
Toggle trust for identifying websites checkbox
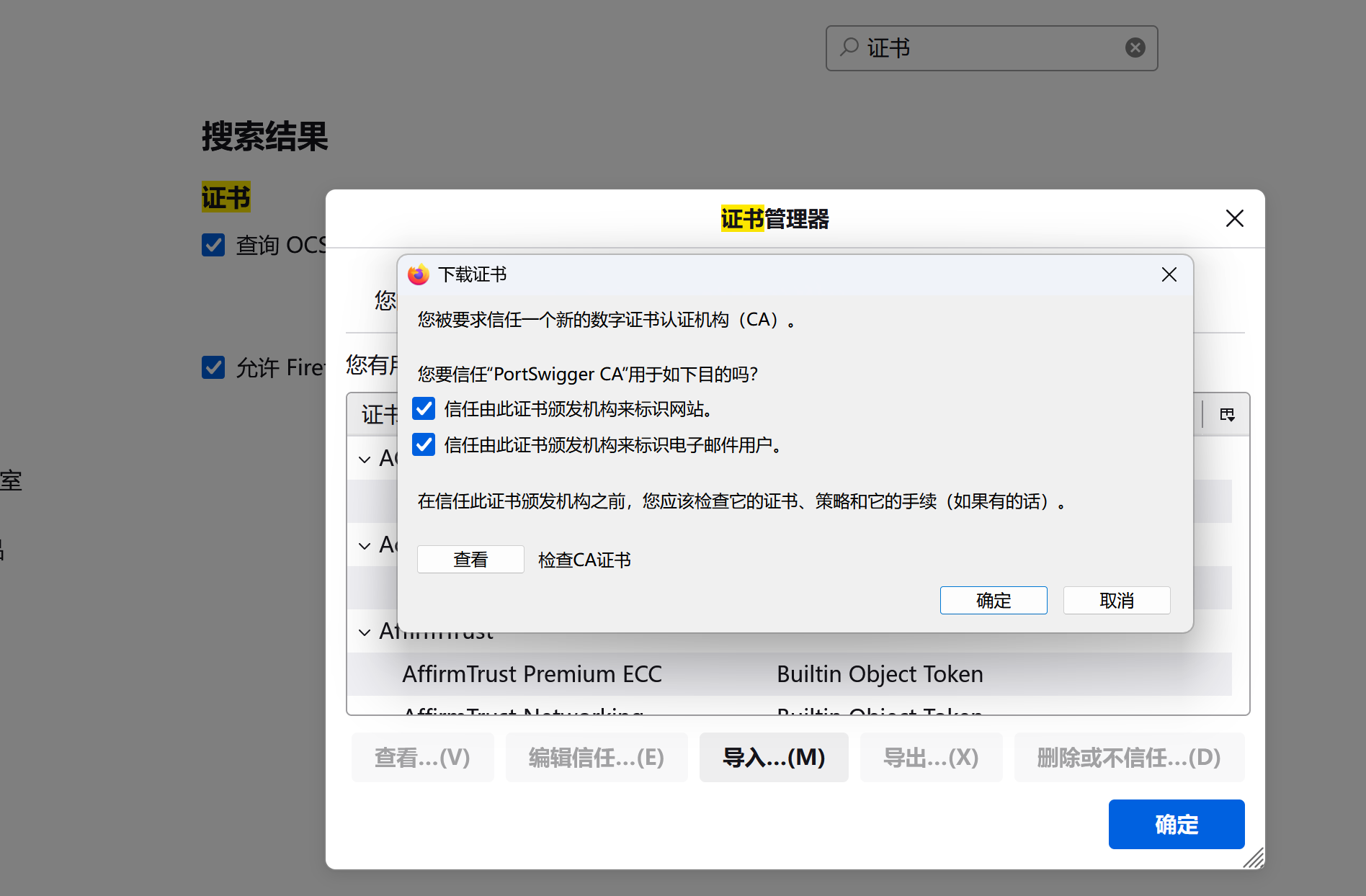(x=424, y=409)
